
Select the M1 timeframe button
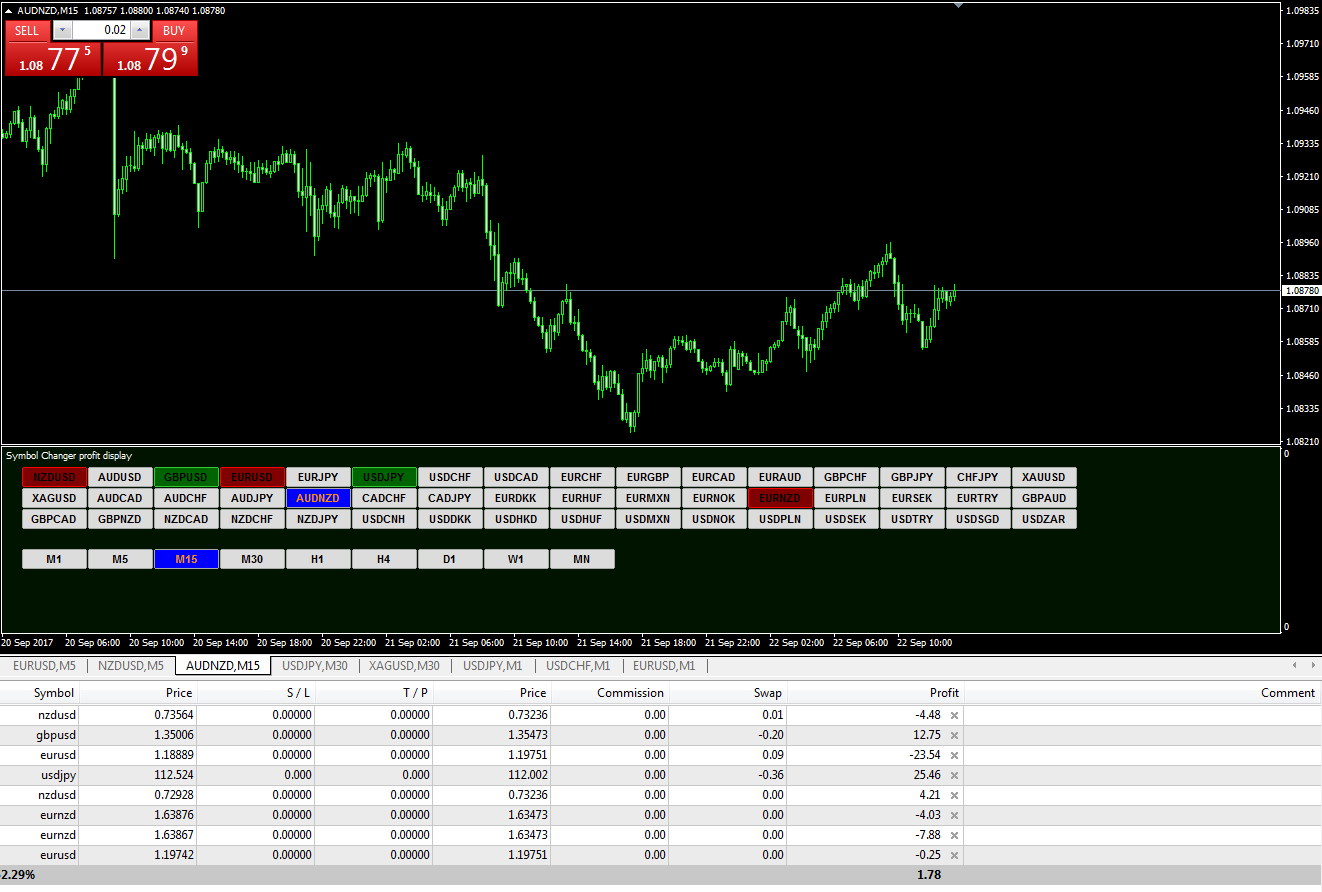(54, 559)
